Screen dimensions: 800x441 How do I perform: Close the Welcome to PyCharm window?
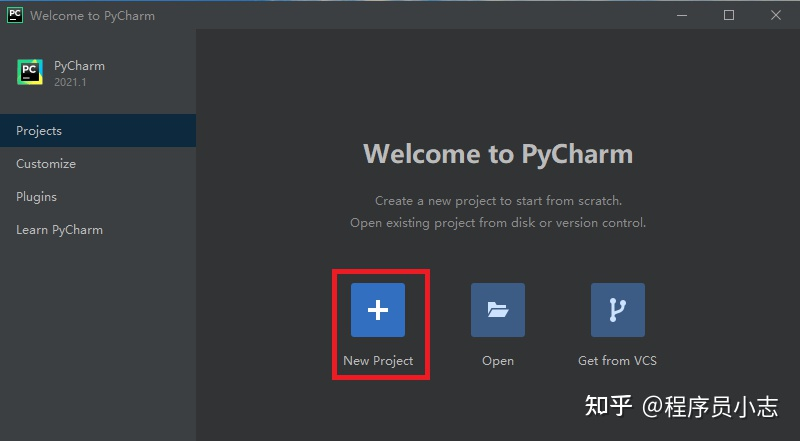click(x=776, y=15)
